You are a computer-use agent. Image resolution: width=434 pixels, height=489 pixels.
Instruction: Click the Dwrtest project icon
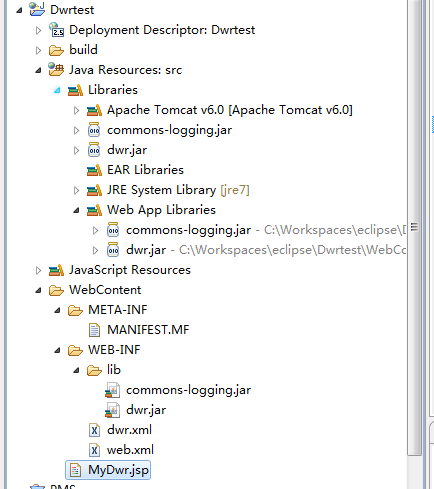tap(37, 9)
